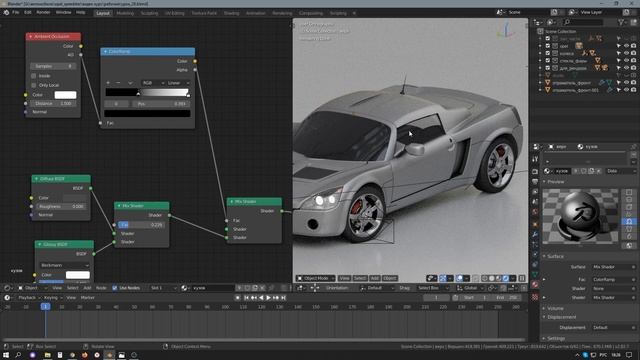The image size is (640, 360).
Task: Switch to the Shading workspace tab
Action: [231, 13]
